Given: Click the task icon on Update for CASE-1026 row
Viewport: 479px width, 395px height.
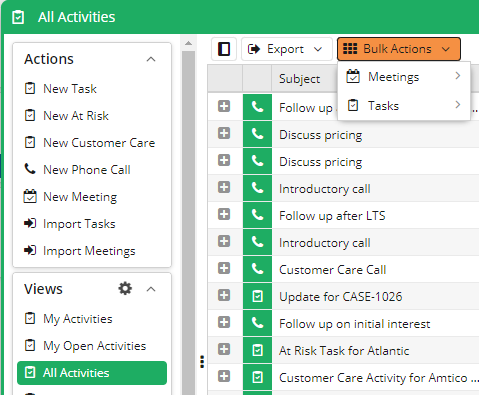Looking at the screenshot, I should tap(257, 296).
